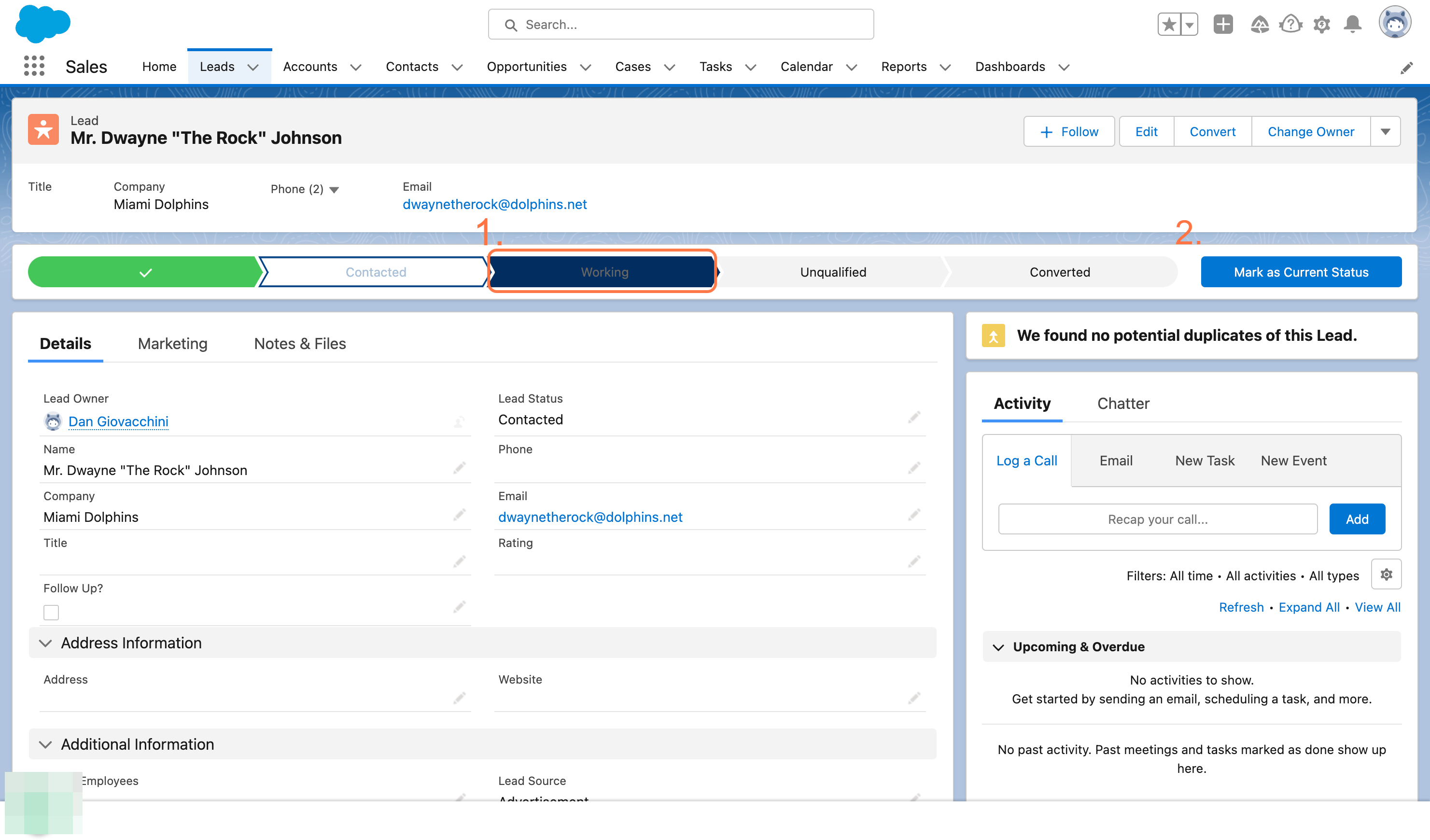
Task: Select the Unqualified status stage
Action: (833, 272)
